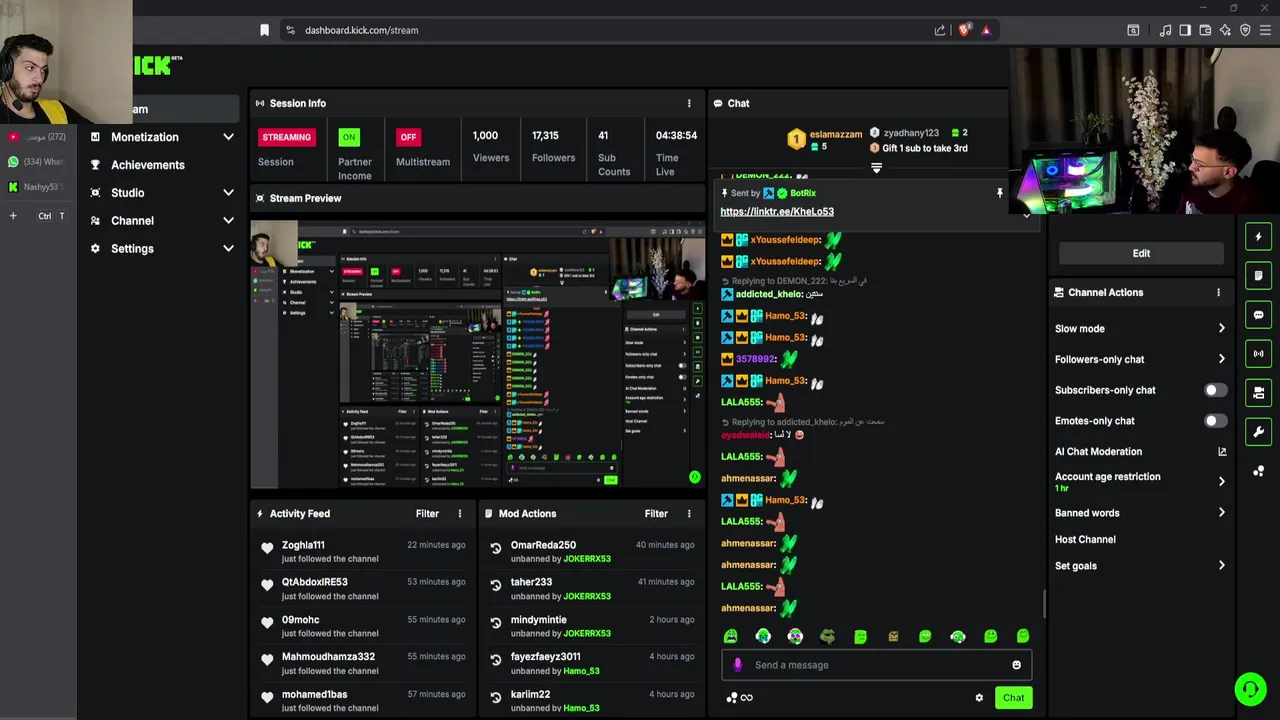The width and height of the screenshot is (1280, 720).
Task: Click undo icon beside OmarReda250 unban
Action: [x=495, y=548]
